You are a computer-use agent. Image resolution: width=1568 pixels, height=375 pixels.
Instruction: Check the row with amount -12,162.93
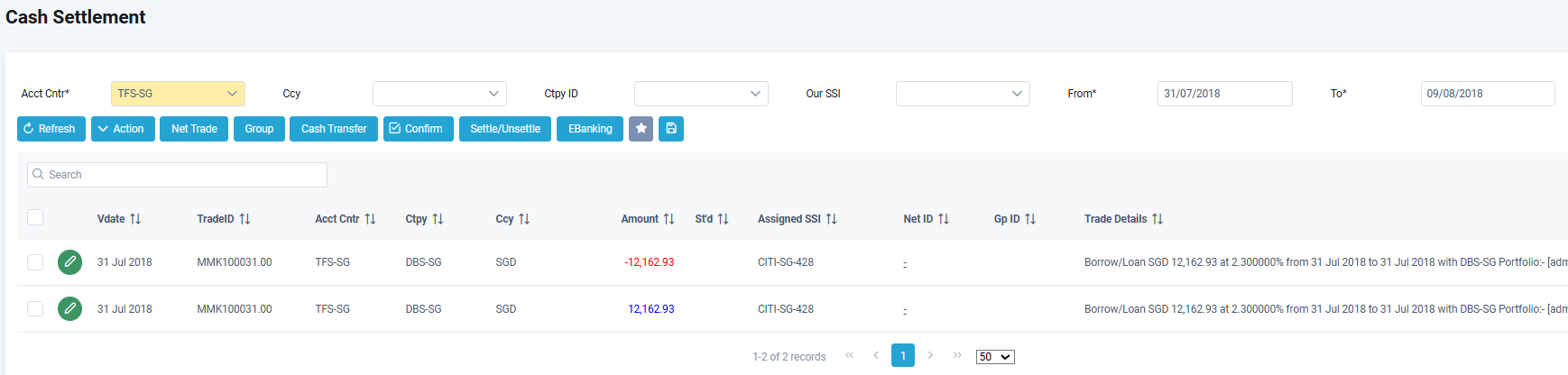coord(35,262)
